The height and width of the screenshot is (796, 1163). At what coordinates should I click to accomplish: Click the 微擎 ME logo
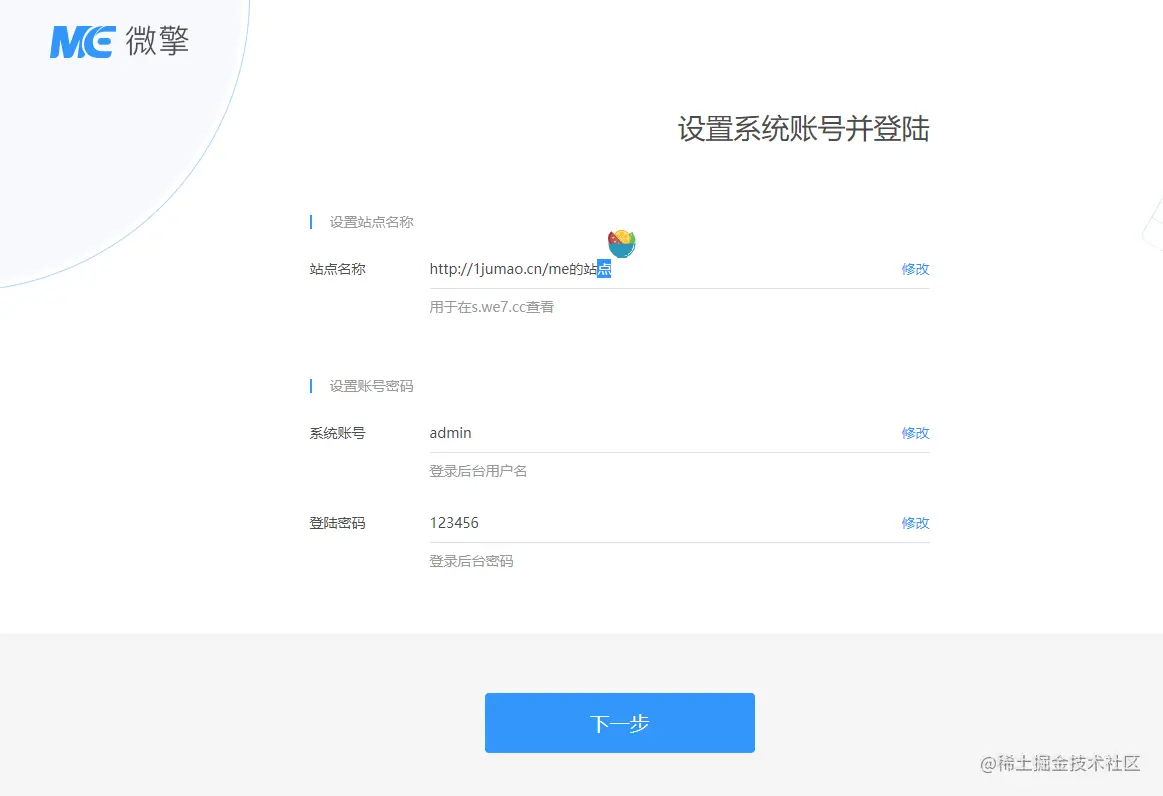pos(119,41)
